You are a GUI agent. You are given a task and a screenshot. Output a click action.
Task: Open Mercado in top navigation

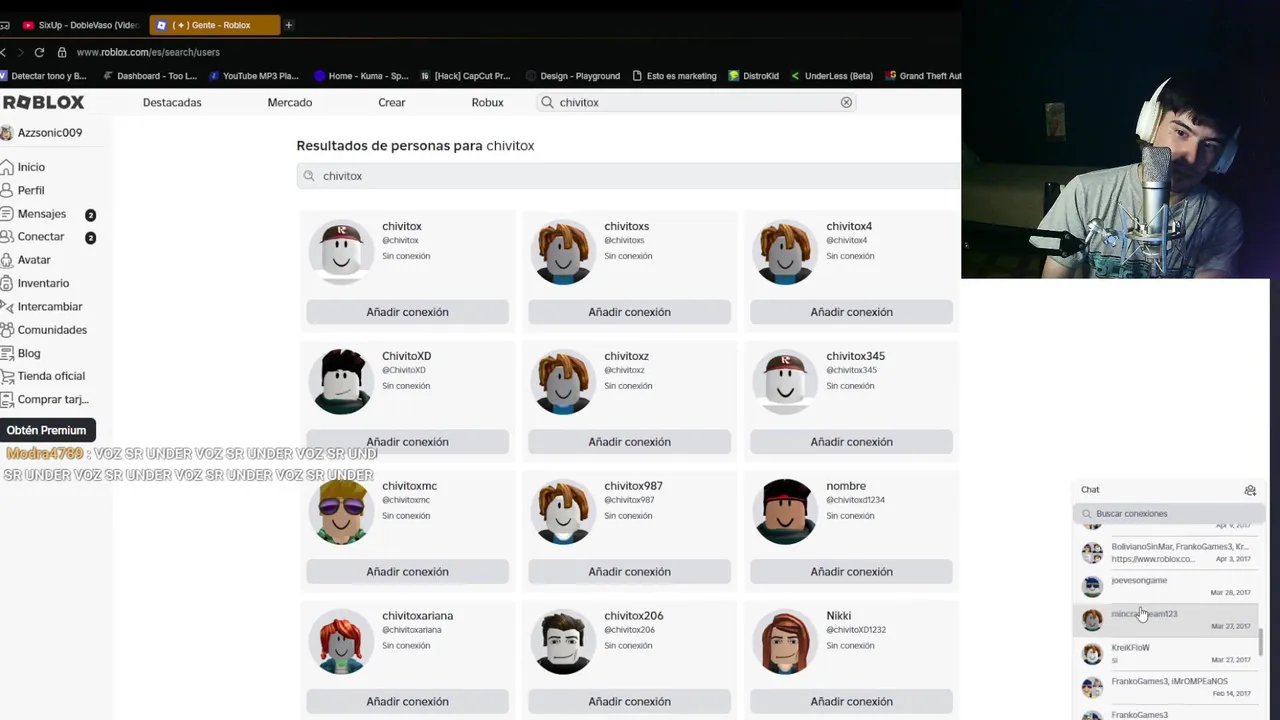(x=290, y=102)
